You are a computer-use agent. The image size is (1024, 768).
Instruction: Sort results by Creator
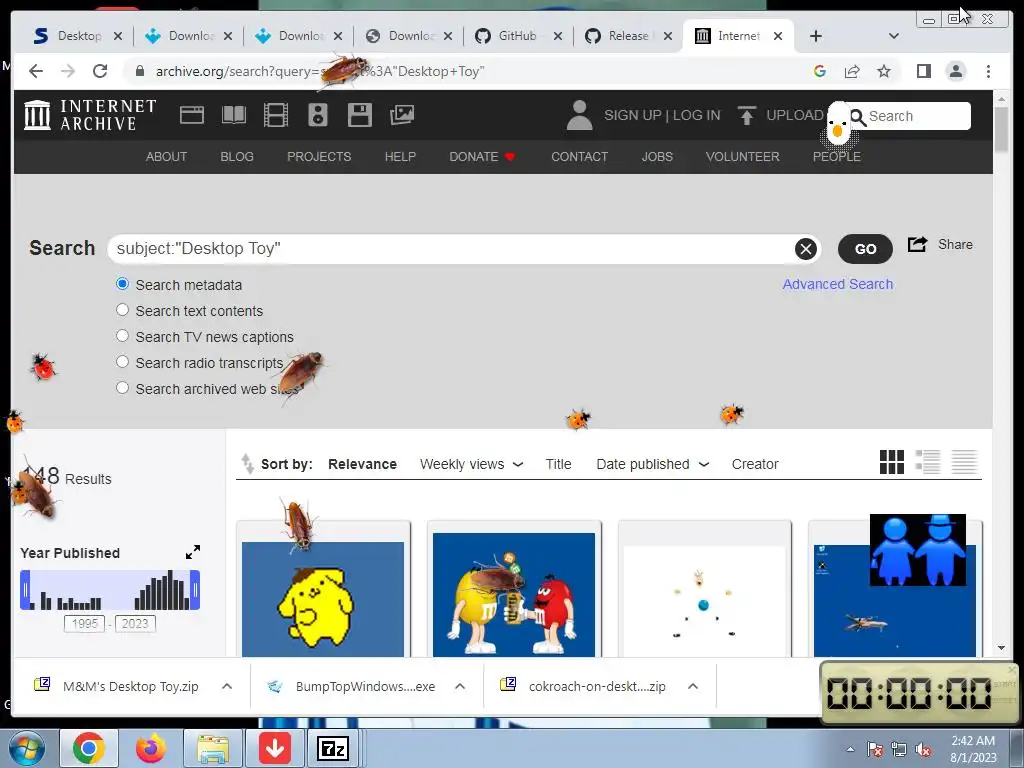coord(755,464)
